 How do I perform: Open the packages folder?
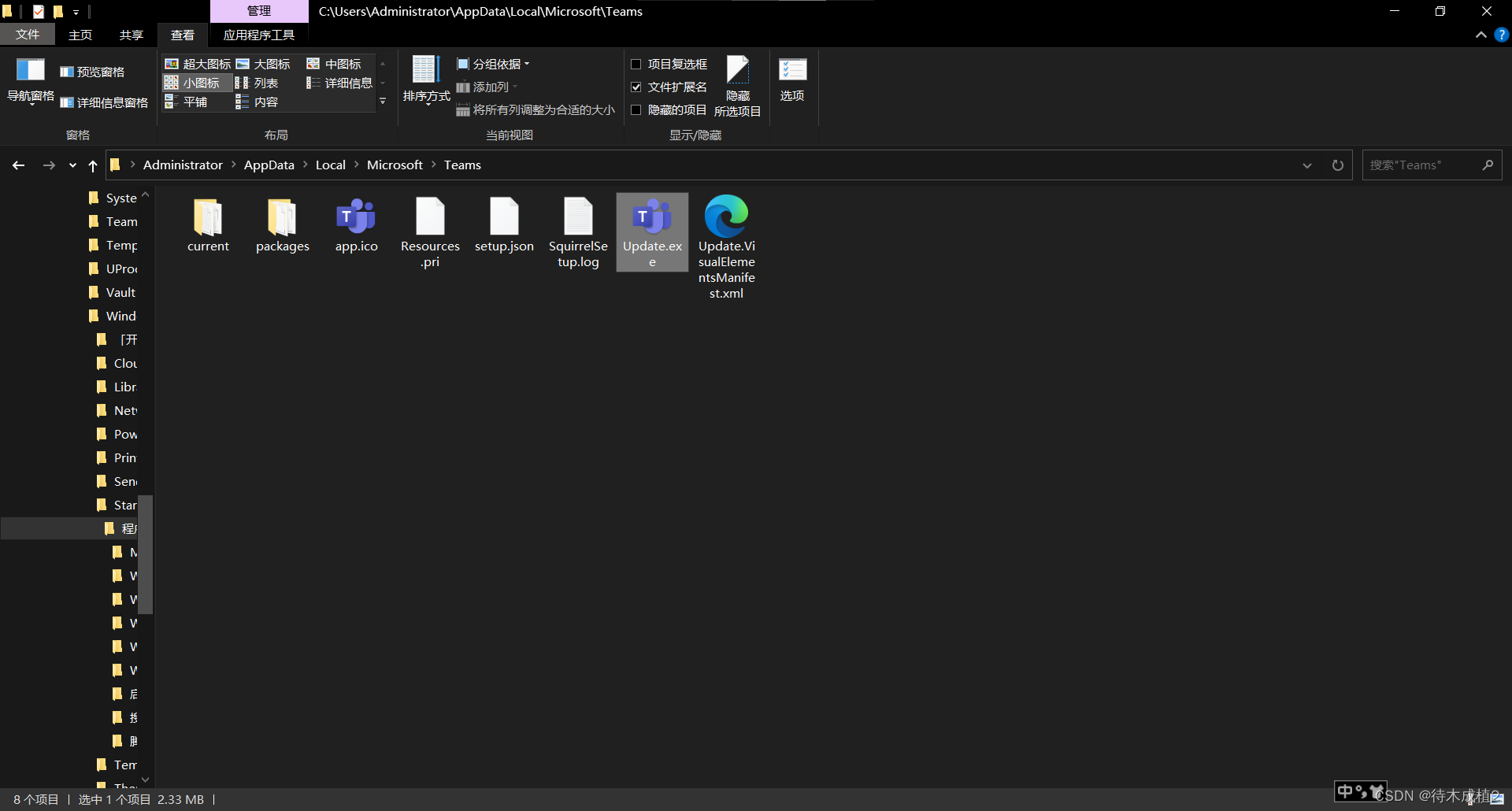coord(282,225)
